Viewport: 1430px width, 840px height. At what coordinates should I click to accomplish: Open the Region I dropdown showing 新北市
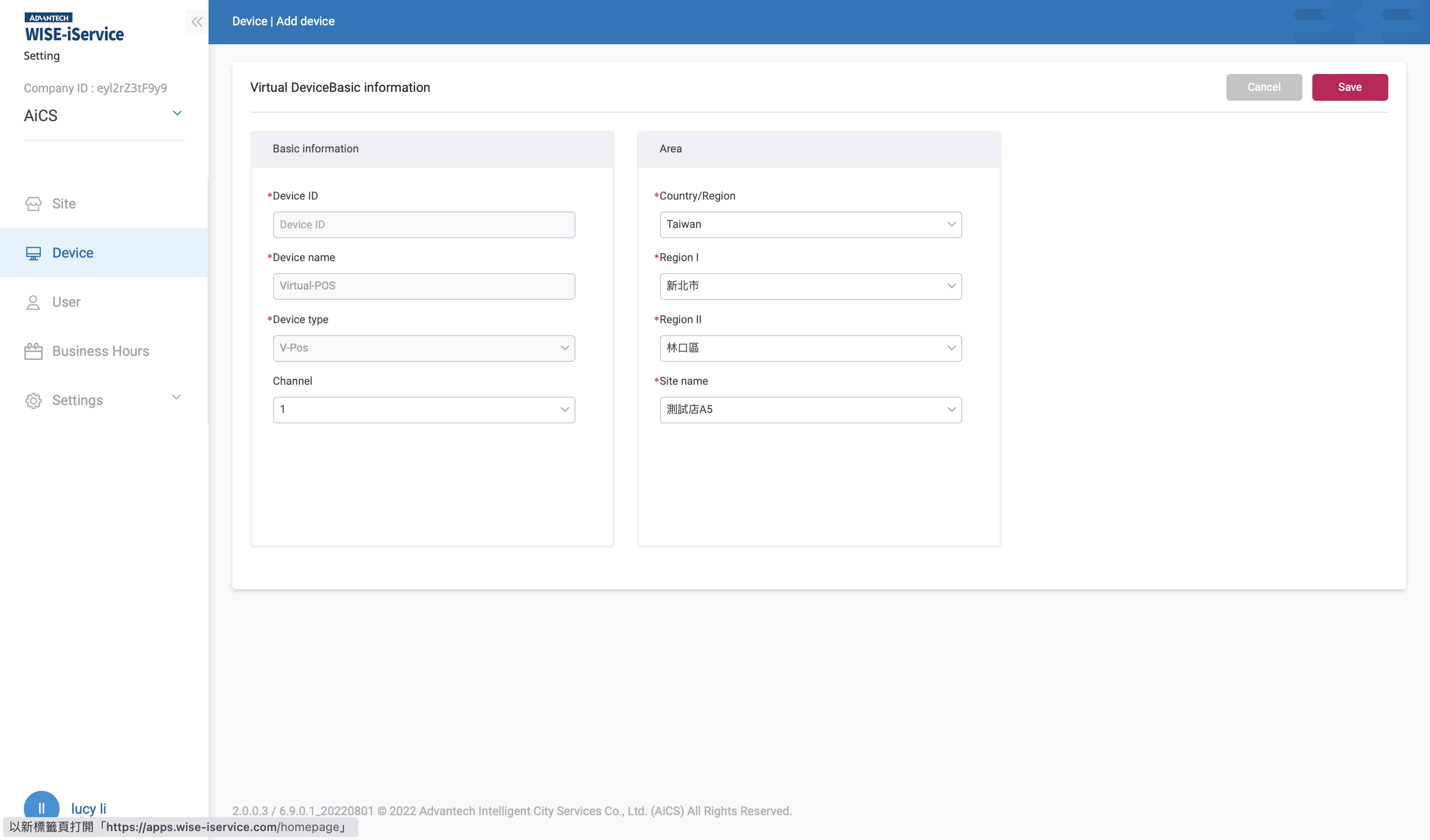[810, 286]
